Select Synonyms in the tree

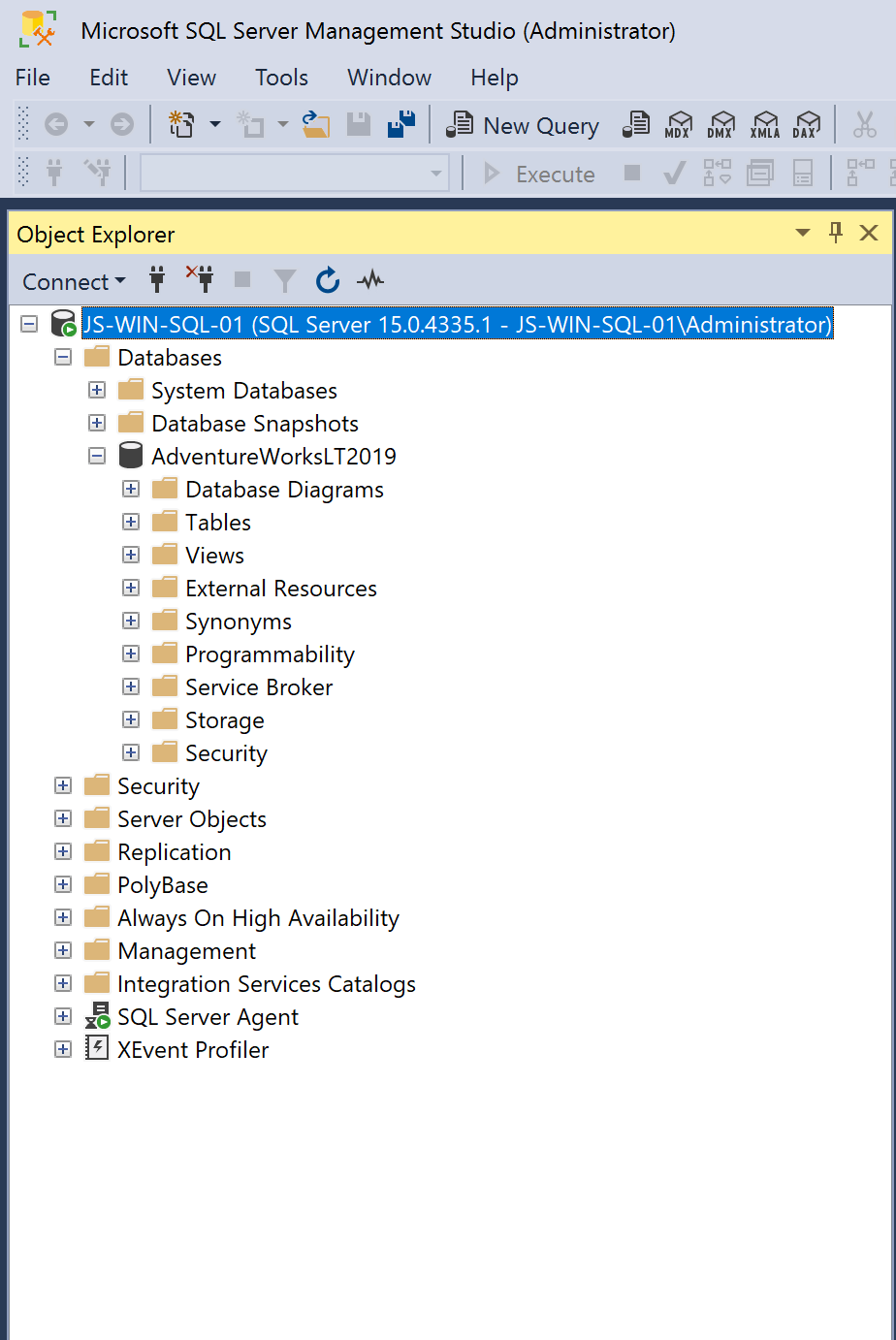pyautogui.click(x=239, y=622)
